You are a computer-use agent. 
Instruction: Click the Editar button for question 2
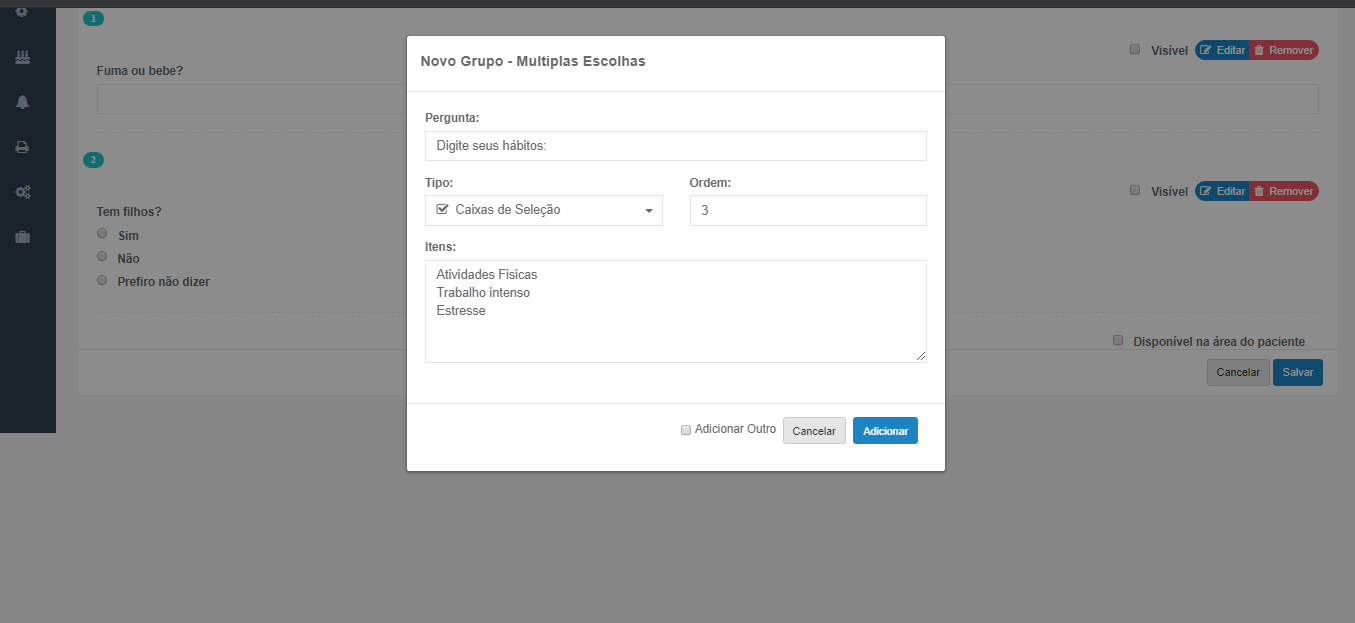pos(1222,191)
